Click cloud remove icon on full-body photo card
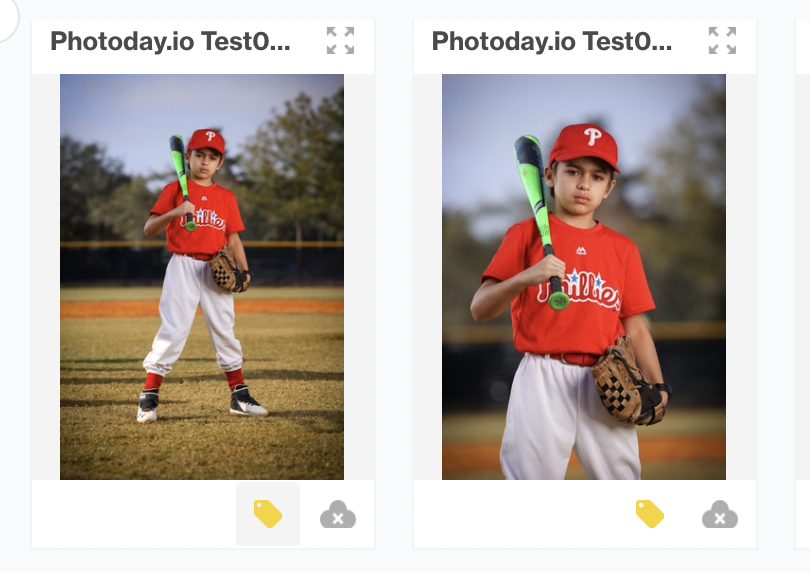This screenshot has width=810, height=572. click(338, 515)
